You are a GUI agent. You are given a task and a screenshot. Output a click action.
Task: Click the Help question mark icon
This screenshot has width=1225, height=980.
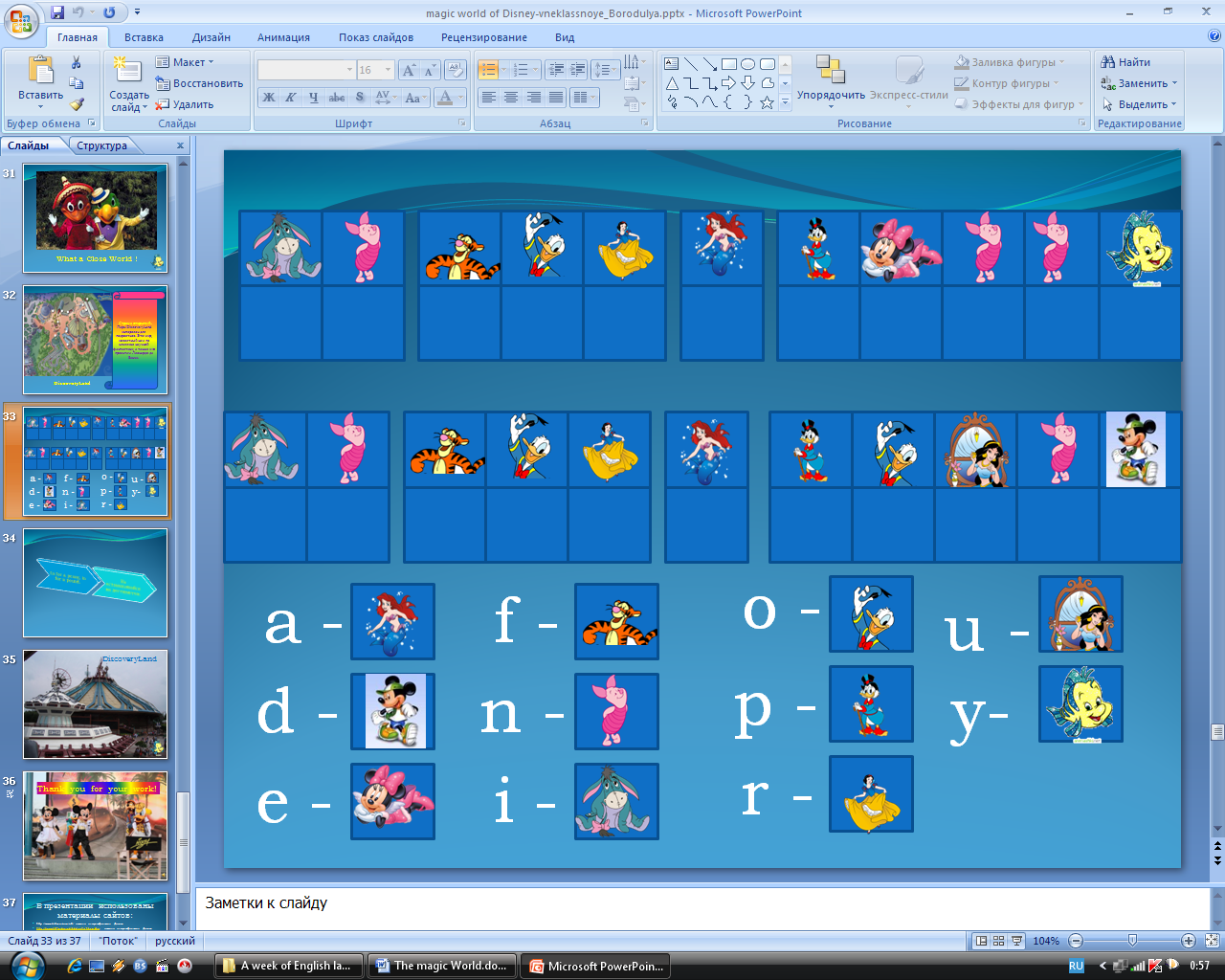(1214, 36)
